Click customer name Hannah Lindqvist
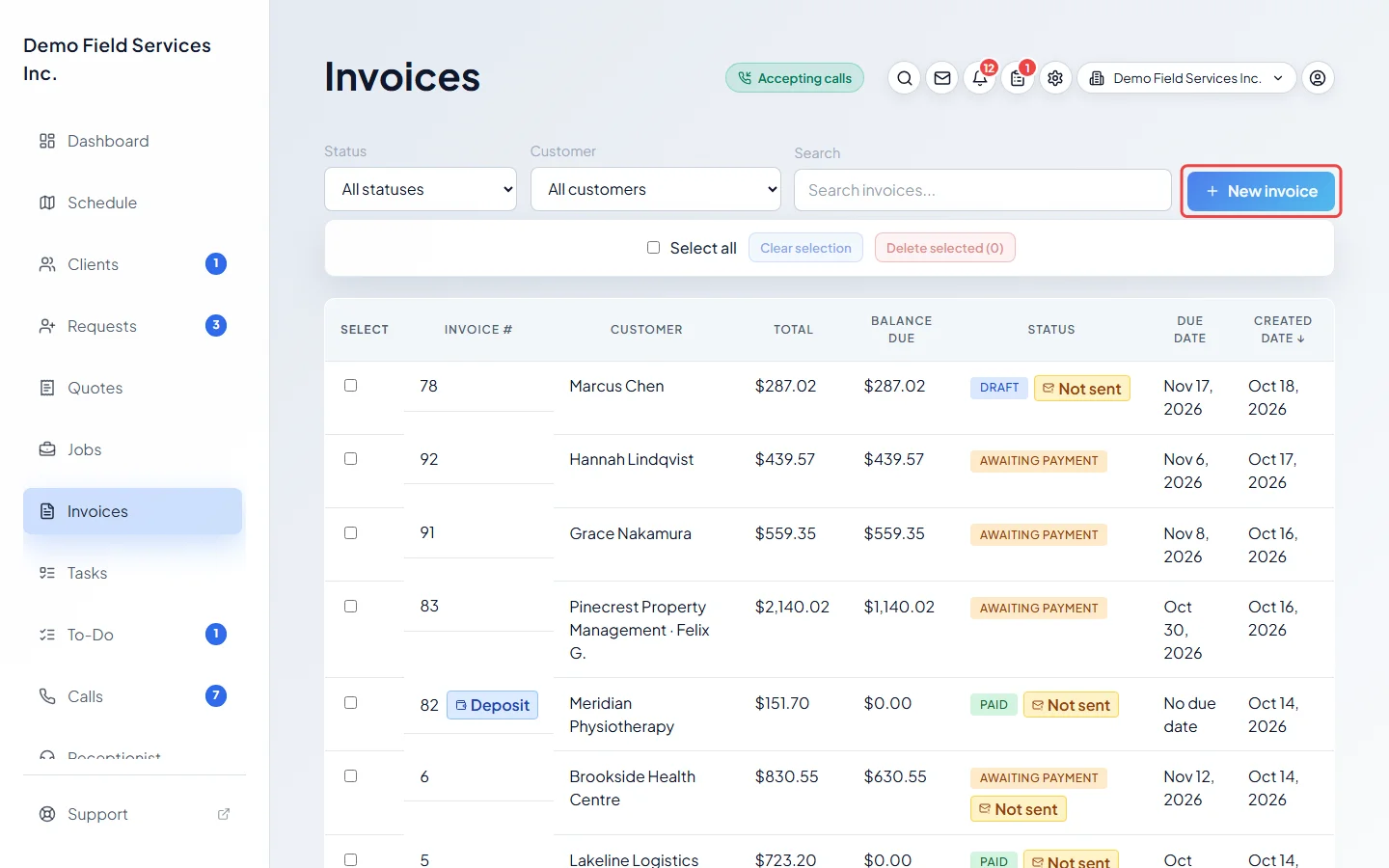Viewport: 1389px width, 868px height. (x=631, y=459)
